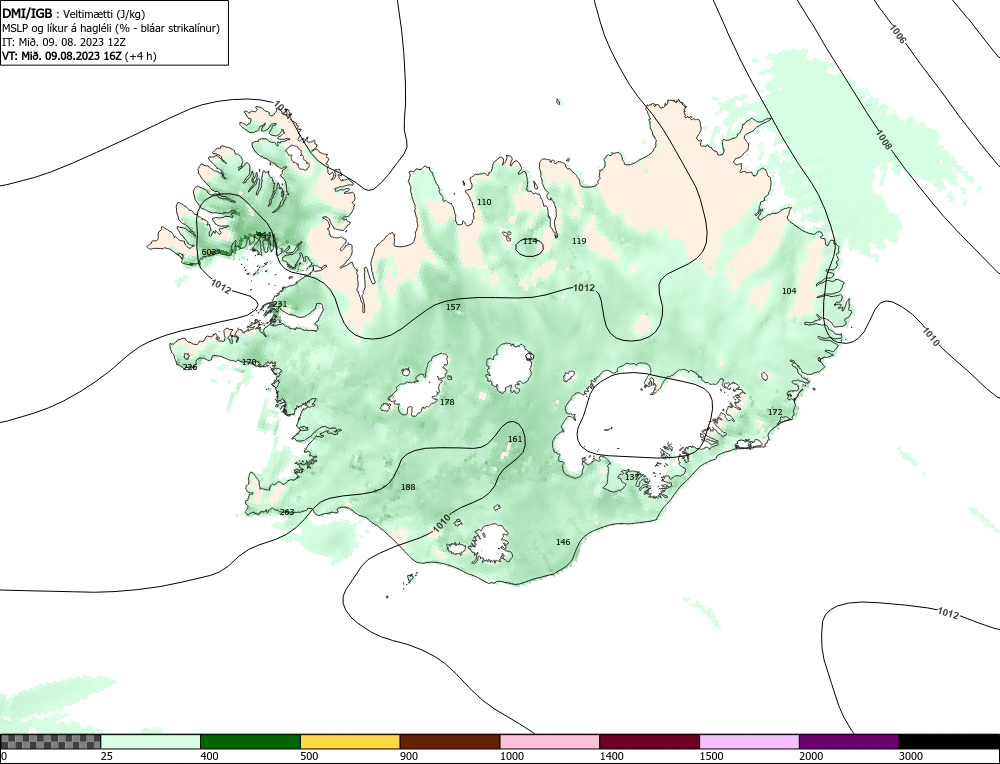Click the checkered 0–25 legend swatch
Viewport: 1000px width, 764px height.
[50, 741]
